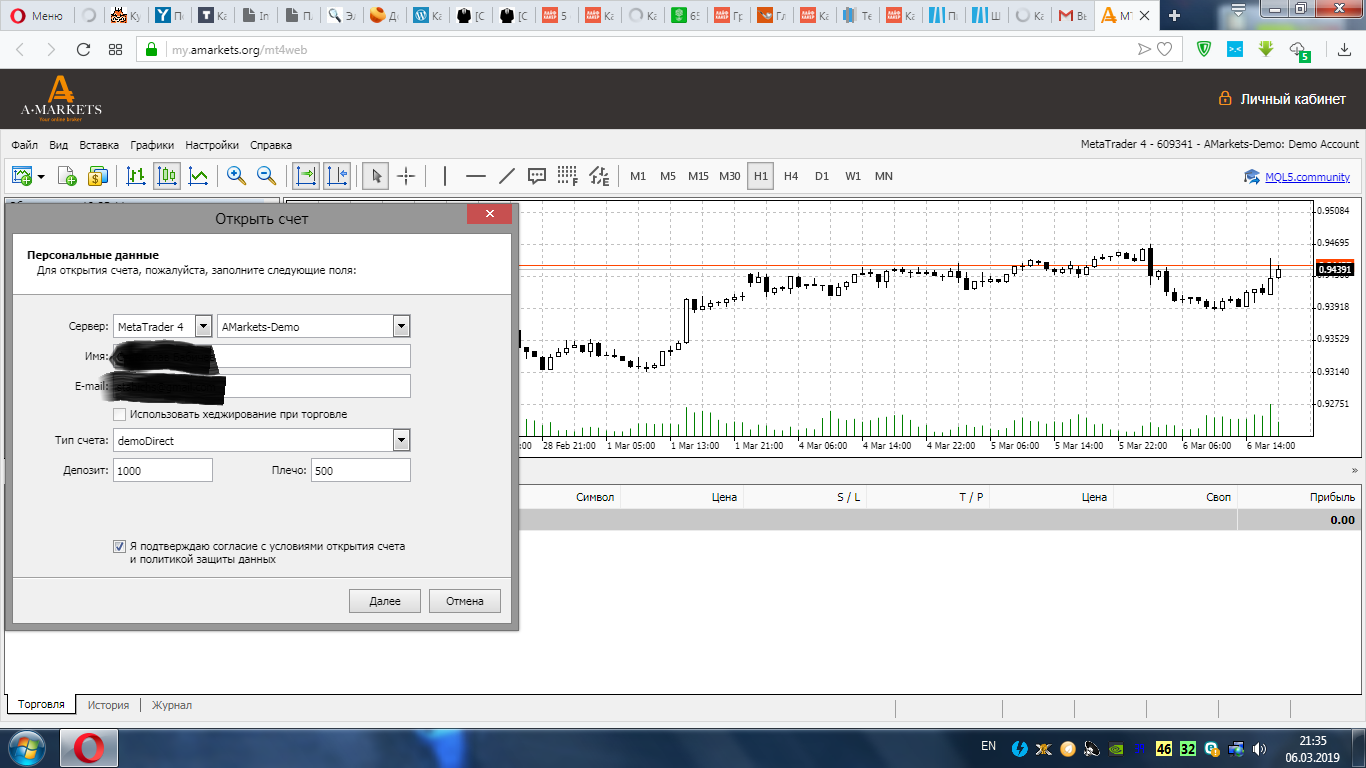
Task: Open the Файл menu
Action: [x=25, y=144]
